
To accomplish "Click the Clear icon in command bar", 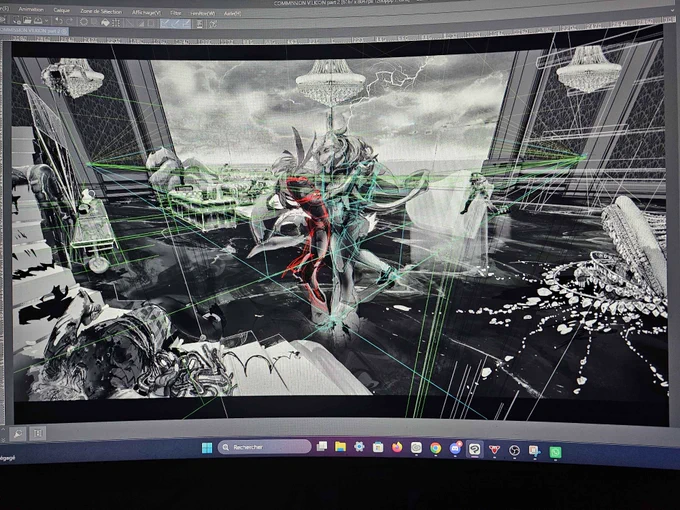I will [x=84, y=22].
